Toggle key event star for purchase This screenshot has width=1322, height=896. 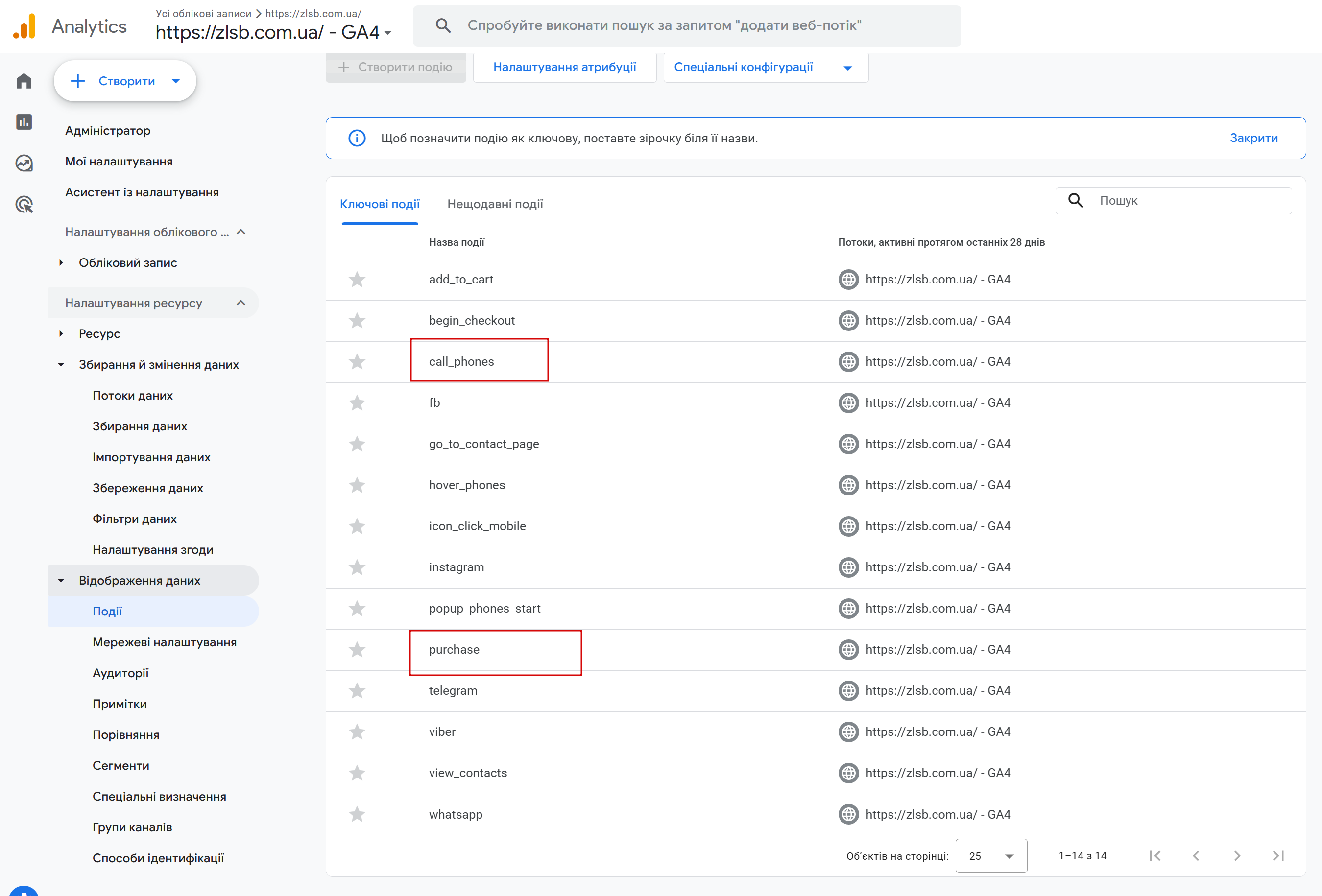[x=357, y=649]
